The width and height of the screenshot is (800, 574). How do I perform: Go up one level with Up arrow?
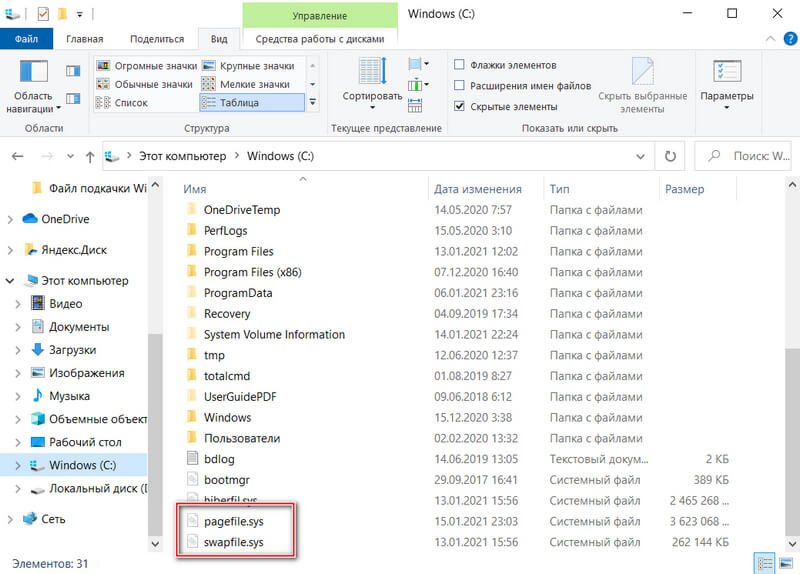pyautogui.click(x=90, y=157)
